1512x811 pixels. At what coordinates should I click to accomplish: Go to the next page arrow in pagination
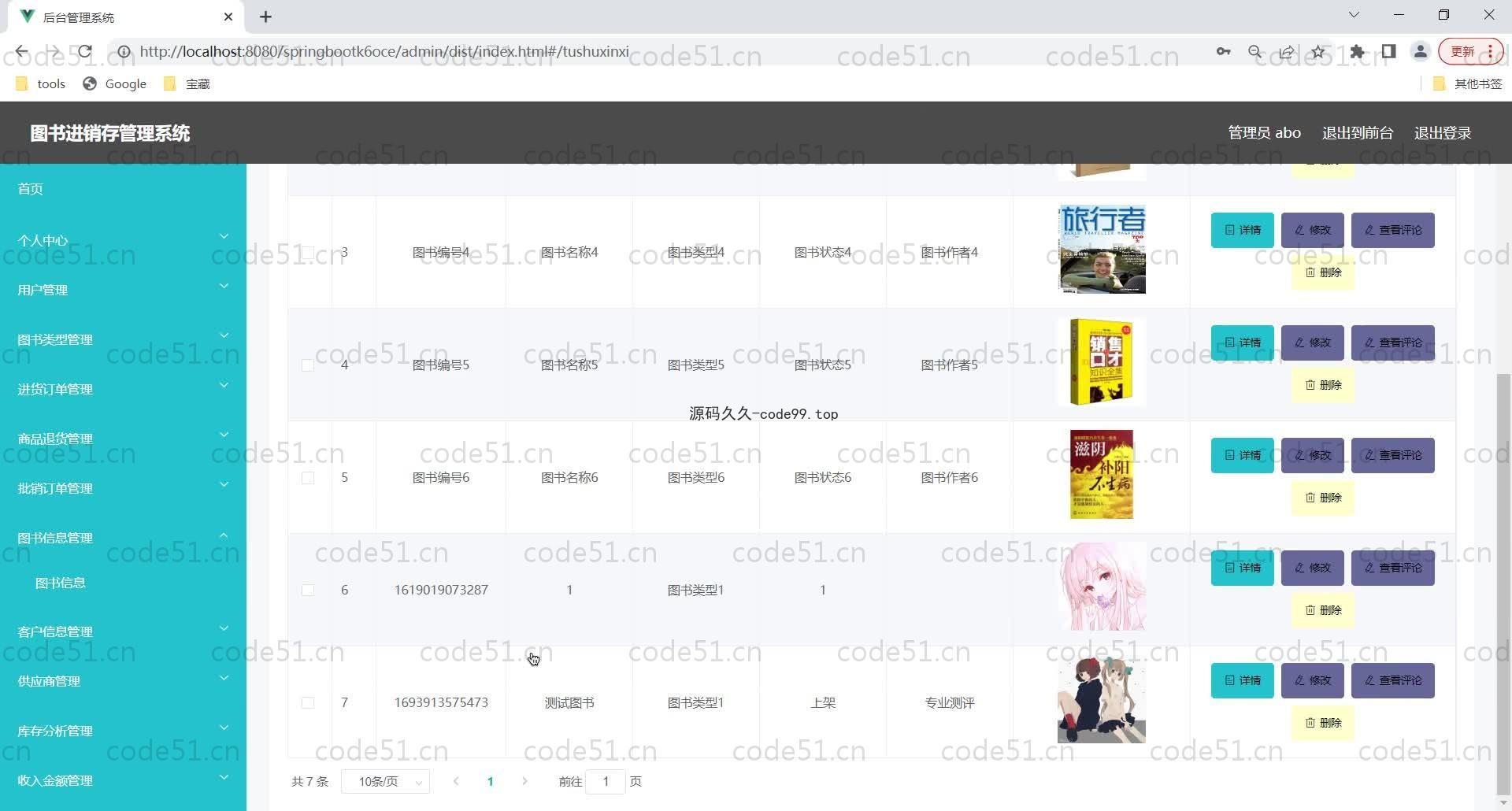pos(524,781)
